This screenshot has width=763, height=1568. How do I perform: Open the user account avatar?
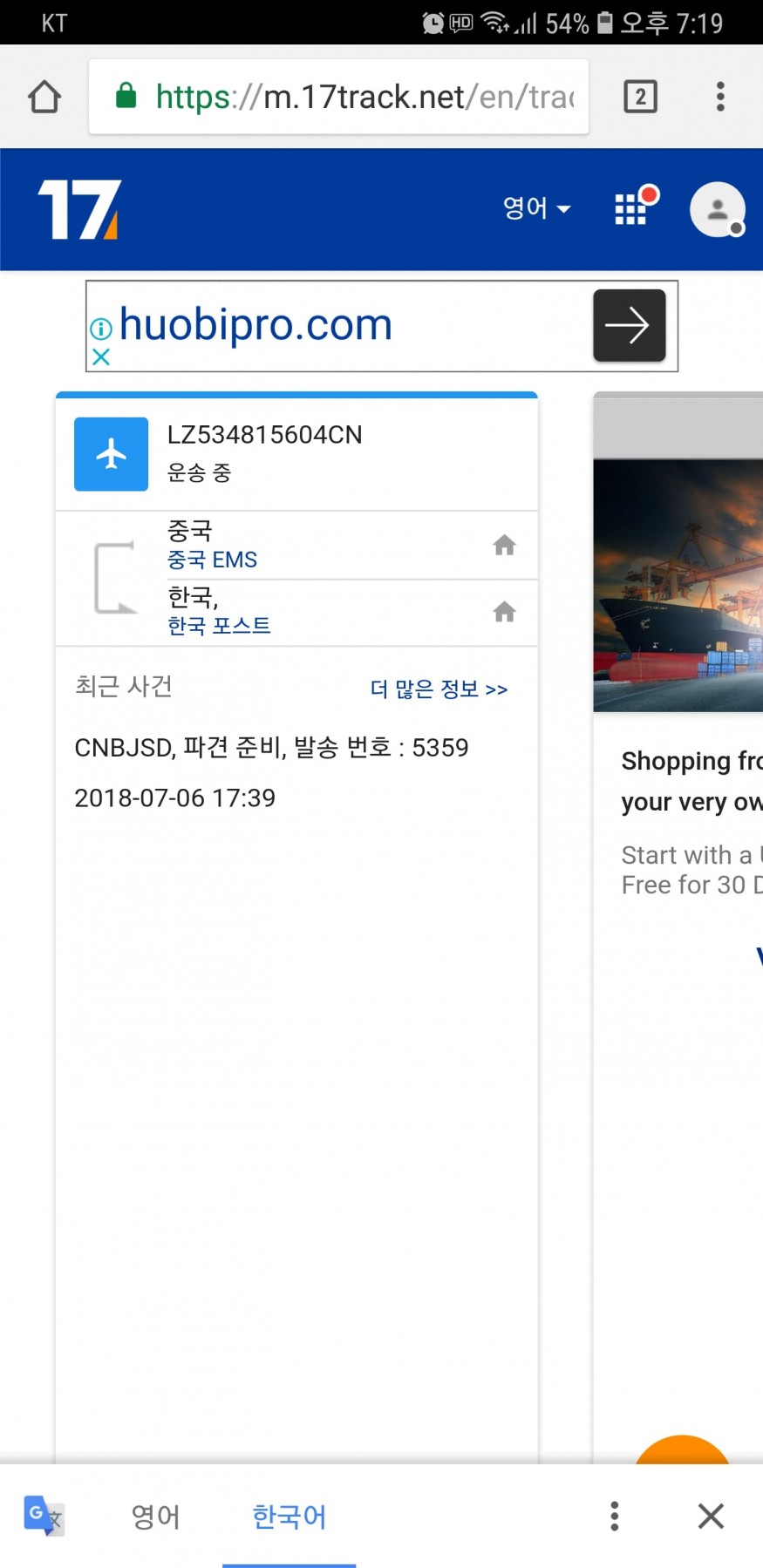tap(717, 209)
